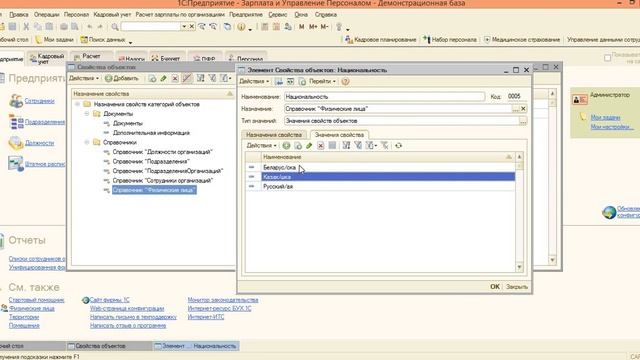Open Действия dropdown in the values toolbar
The width and height of the screenshot is (640, 360).
coord(261,146)
